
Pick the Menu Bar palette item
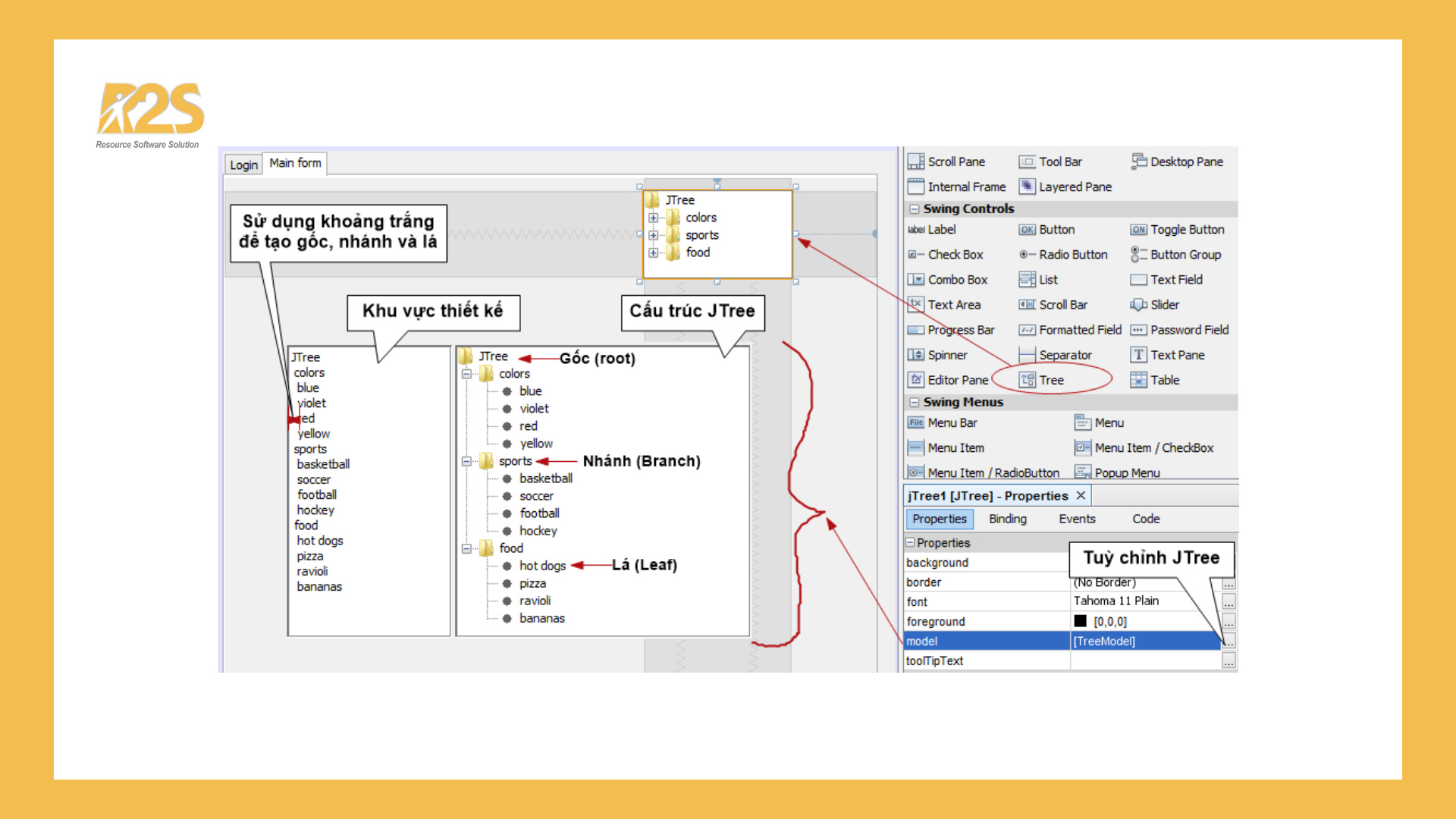tap(952, 423)
